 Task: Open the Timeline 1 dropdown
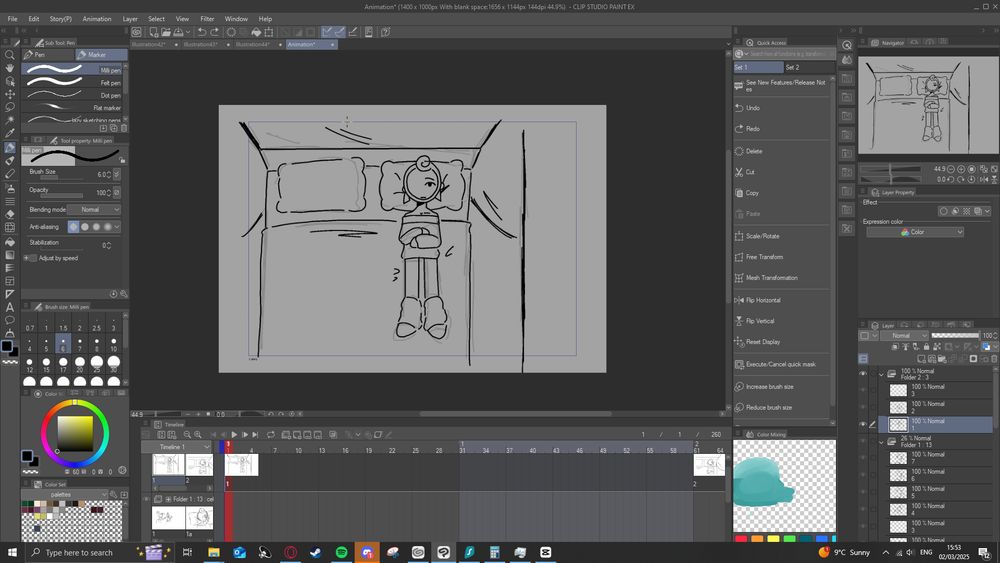[176, 447]
